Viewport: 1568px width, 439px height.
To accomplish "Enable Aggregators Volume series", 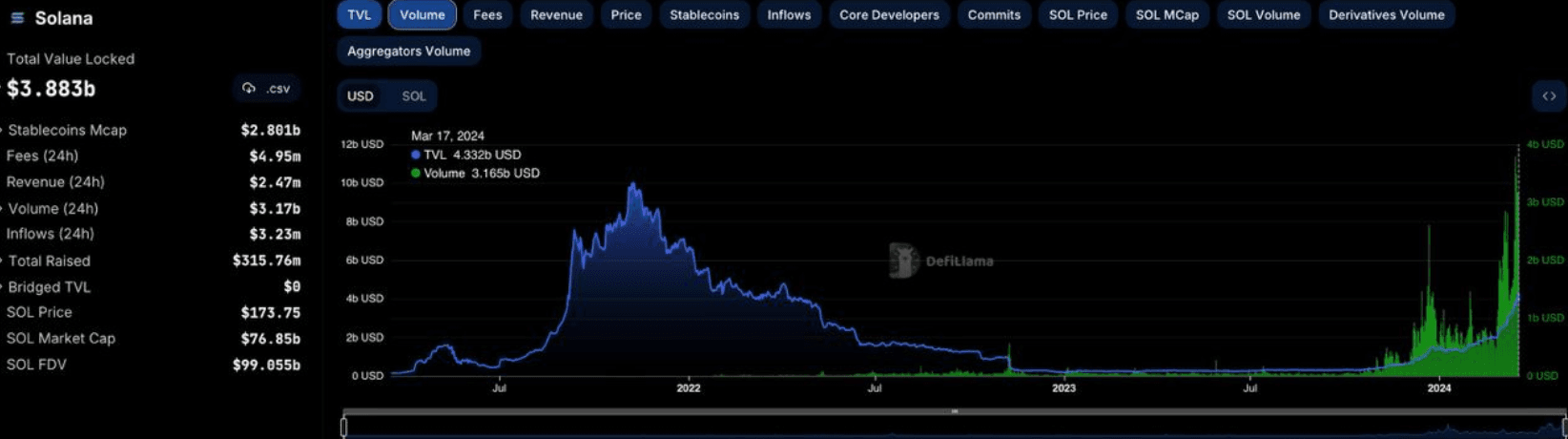I will pos(408,52).
